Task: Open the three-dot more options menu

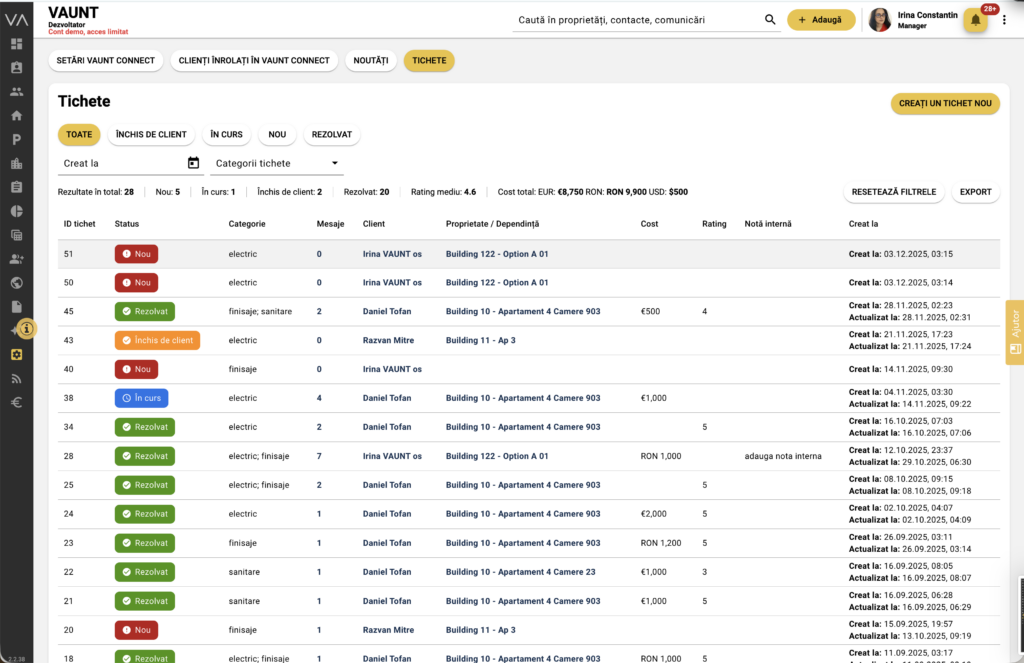Action: coord(1003,20)
